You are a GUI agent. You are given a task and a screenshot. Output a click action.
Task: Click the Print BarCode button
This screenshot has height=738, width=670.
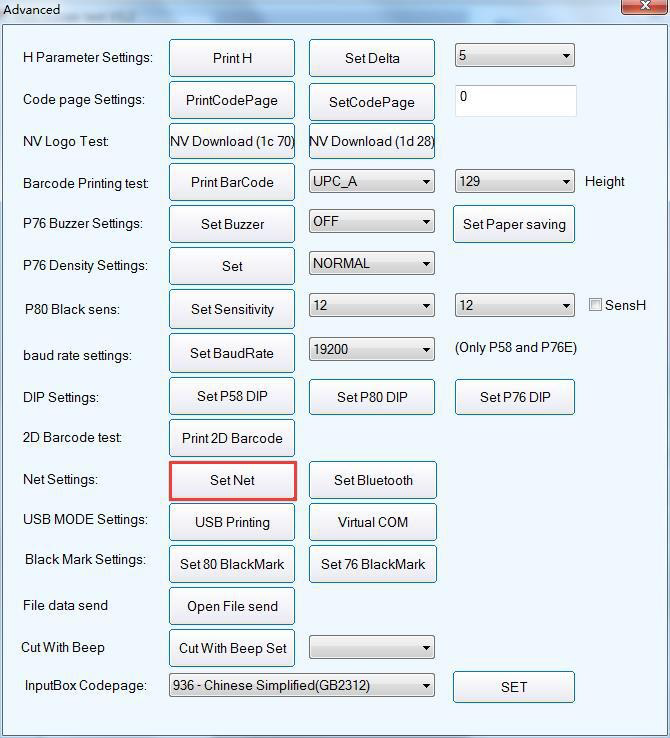point(232,182)
